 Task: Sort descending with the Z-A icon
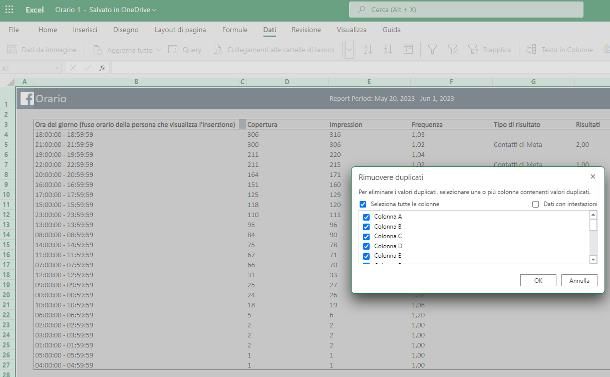pos(388,49)
